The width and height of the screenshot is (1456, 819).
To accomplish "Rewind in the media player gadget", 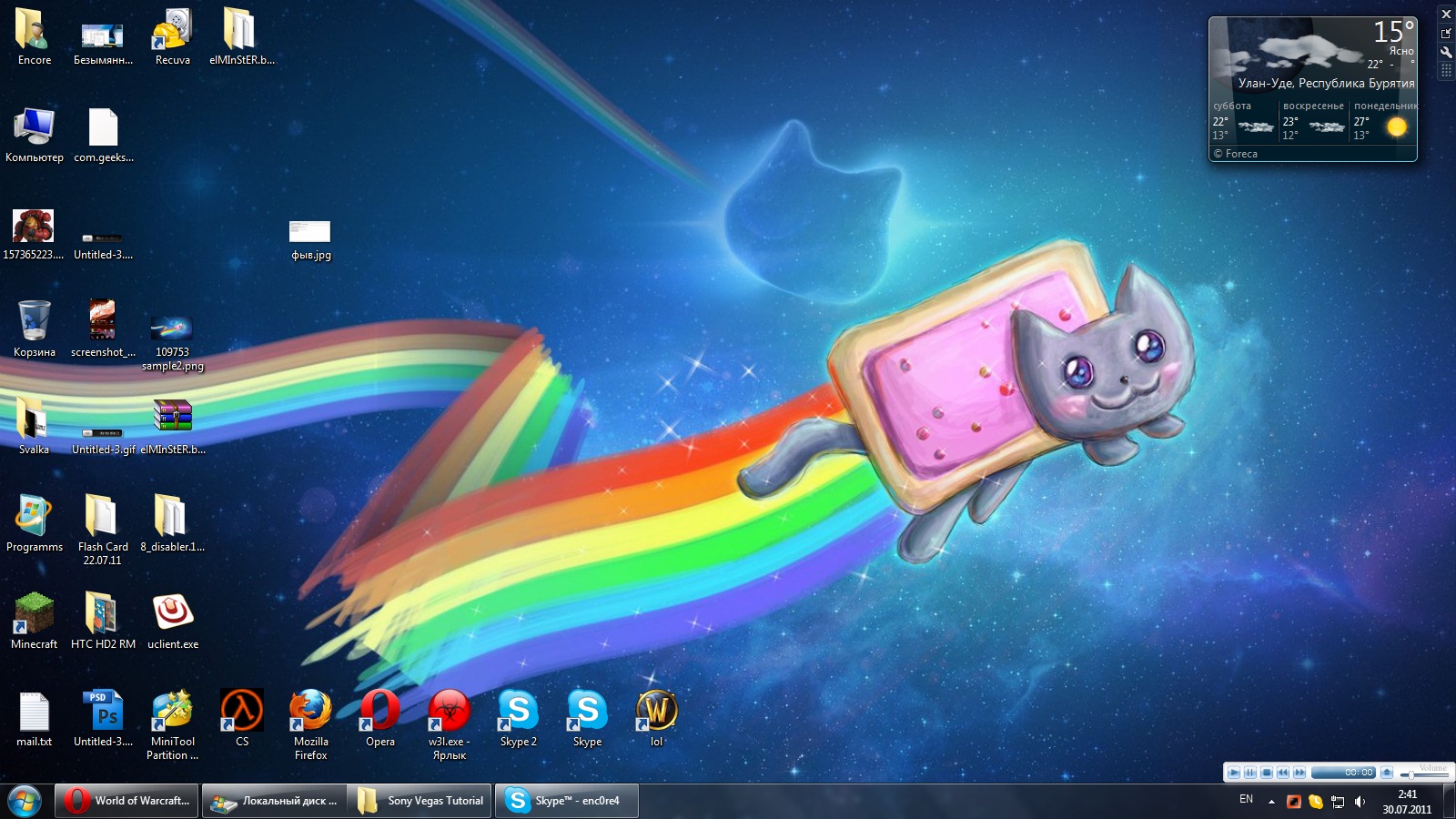I will click(1283, 773).
